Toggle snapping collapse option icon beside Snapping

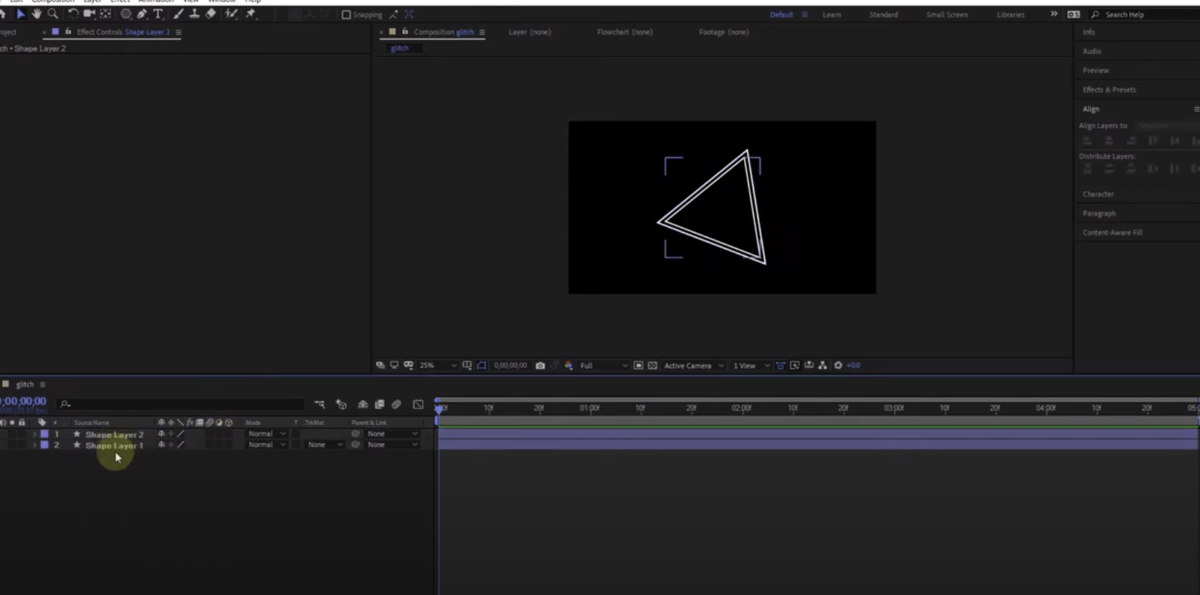[x=393, y=15]
